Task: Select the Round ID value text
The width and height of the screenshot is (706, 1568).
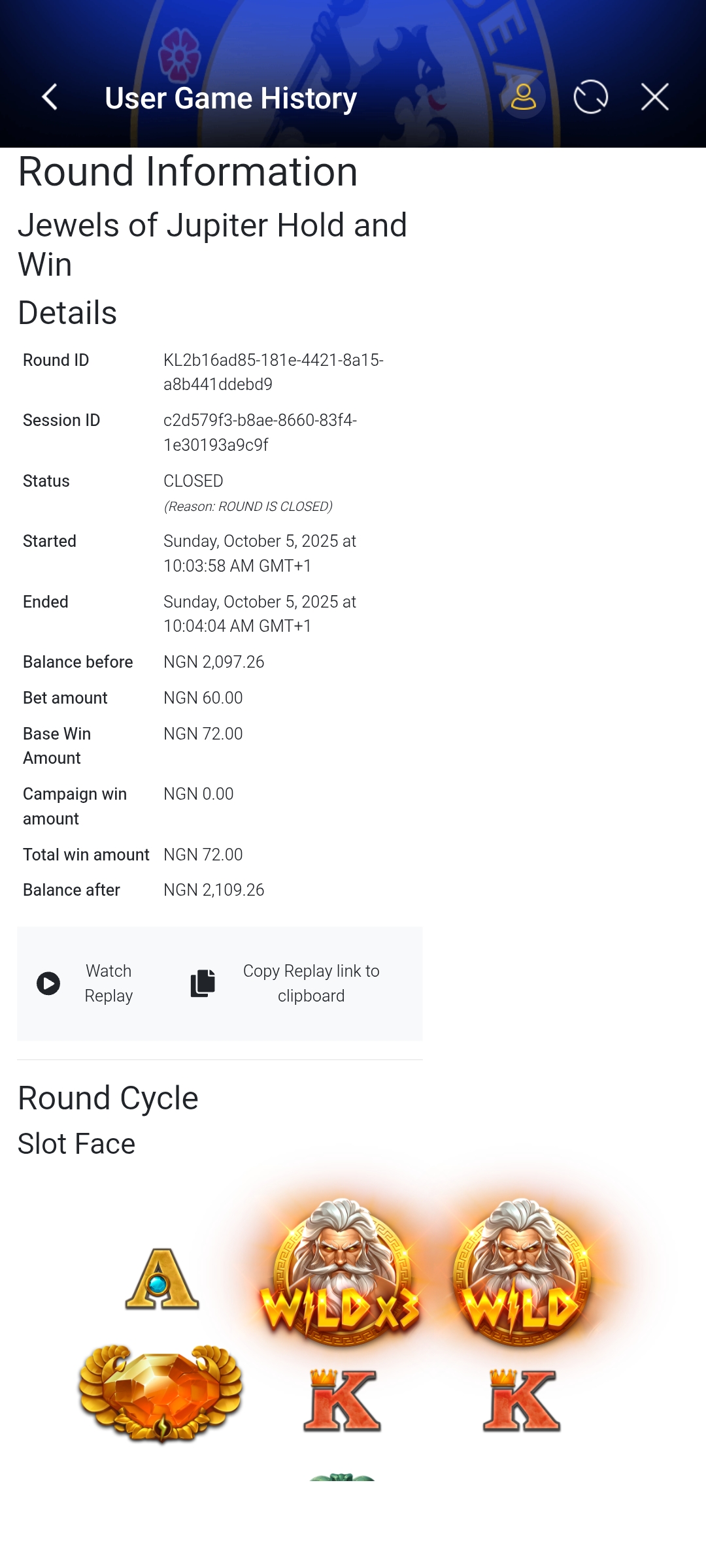Action: tap(273, 372)
